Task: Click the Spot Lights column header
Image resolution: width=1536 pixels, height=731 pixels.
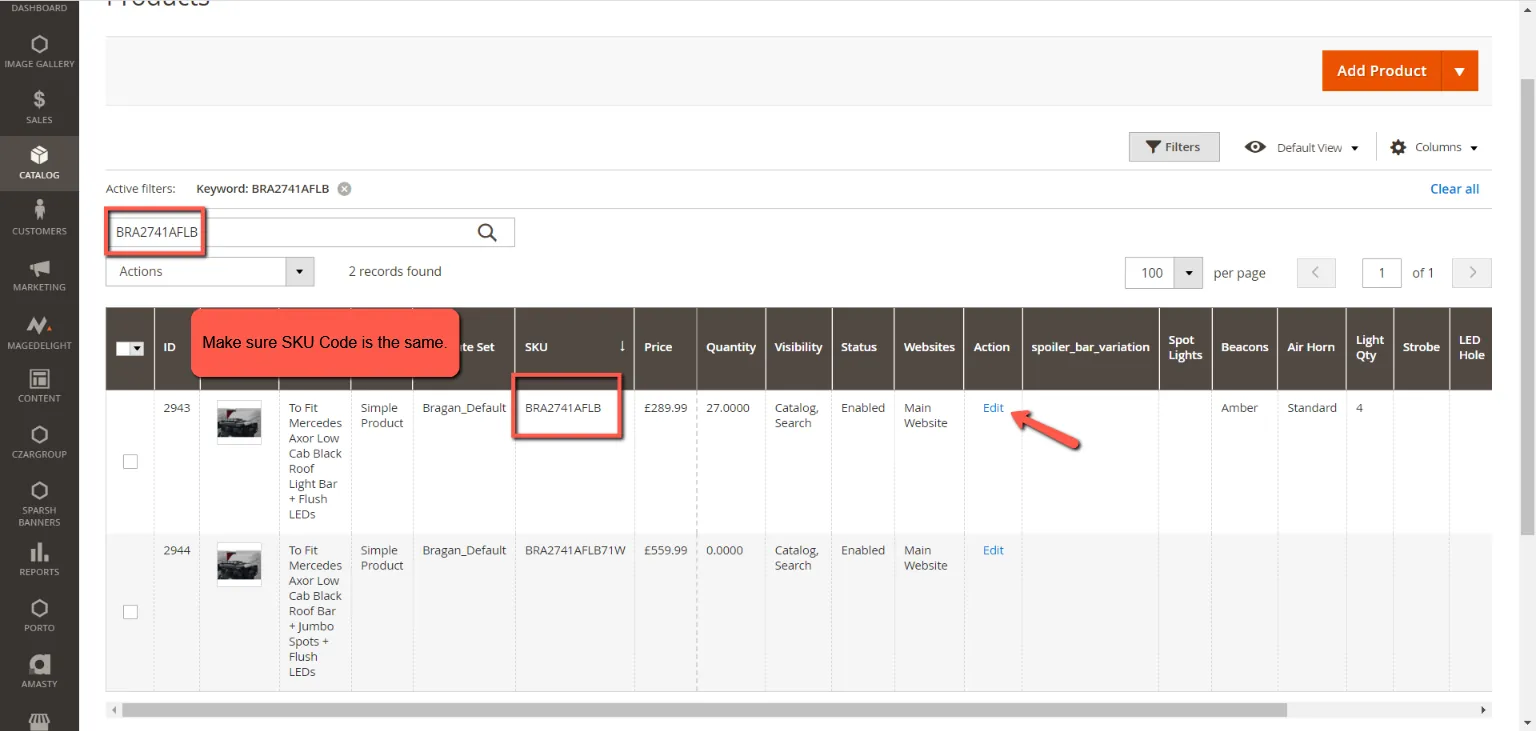Action: (1185, 348)
